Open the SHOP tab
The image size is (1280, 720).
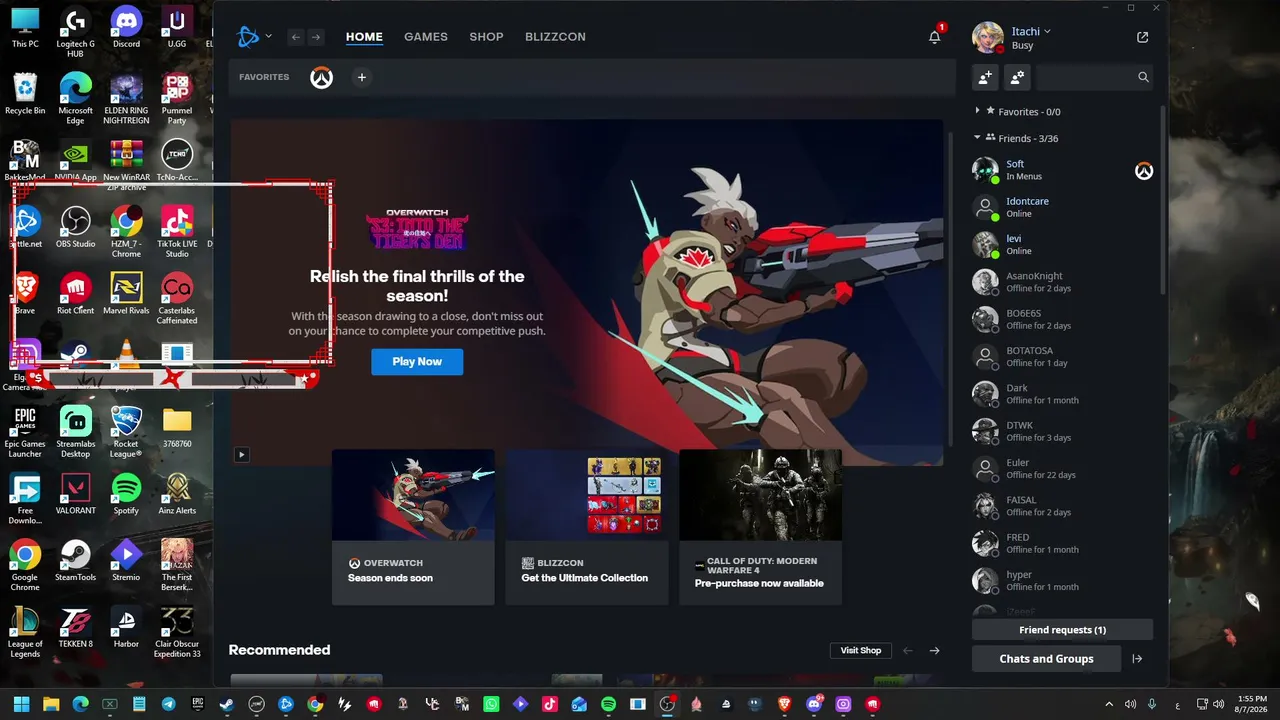(x=486, y=37)
